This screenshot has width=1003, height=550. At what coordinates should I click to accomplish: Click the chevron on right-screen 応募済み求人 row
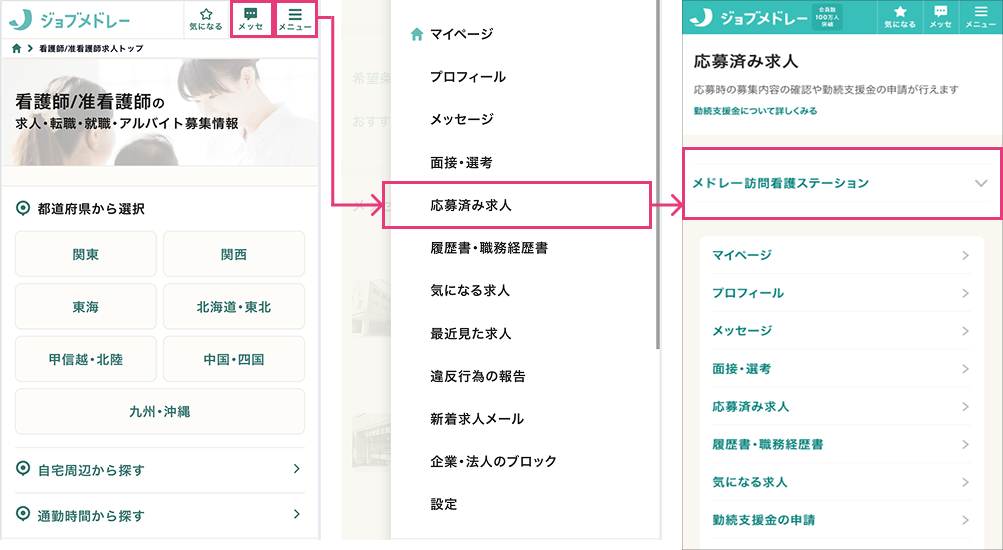(x=965, y=406)
